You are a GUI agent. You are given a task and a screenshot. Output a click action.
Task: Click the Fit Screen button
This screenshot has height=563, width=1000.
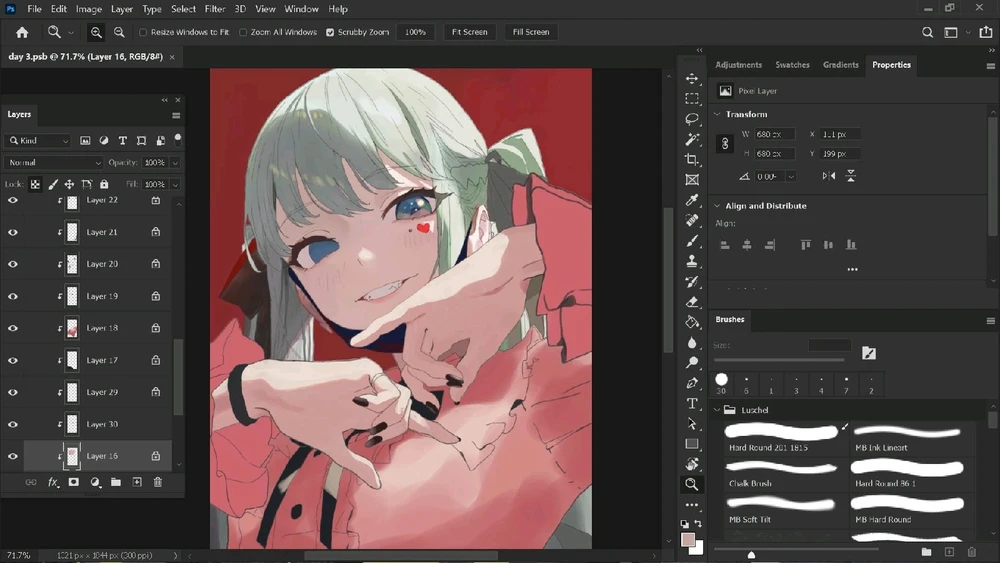pos(469,32)
